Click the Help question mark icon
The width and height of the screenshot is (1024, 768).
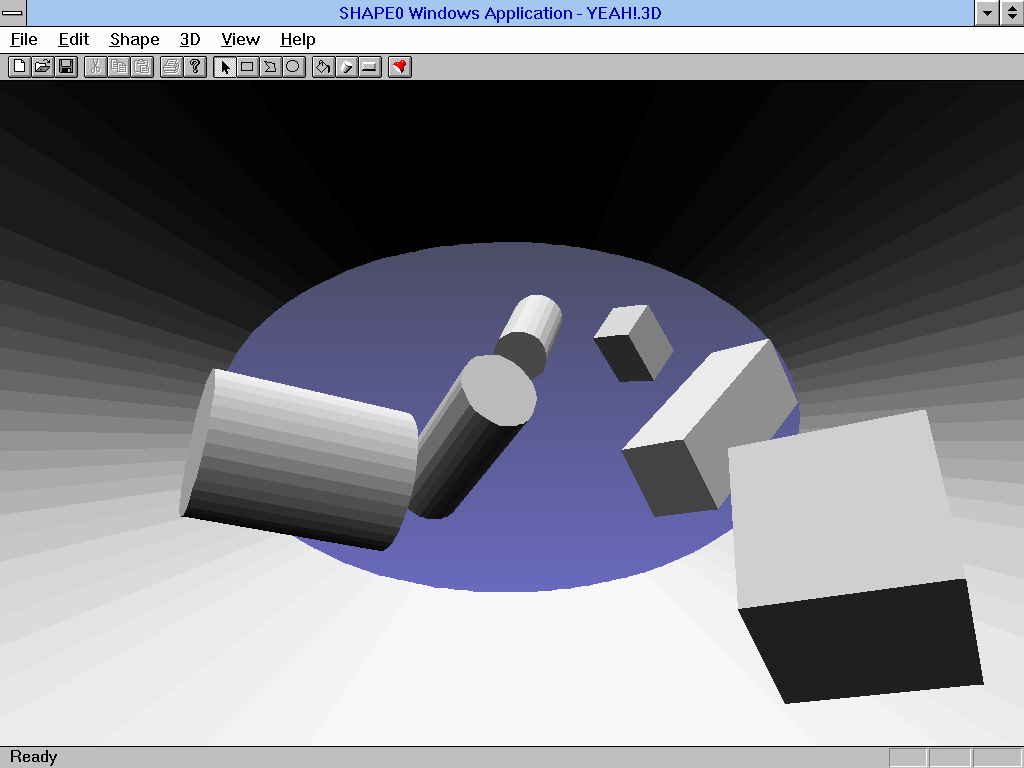(195, 67)
